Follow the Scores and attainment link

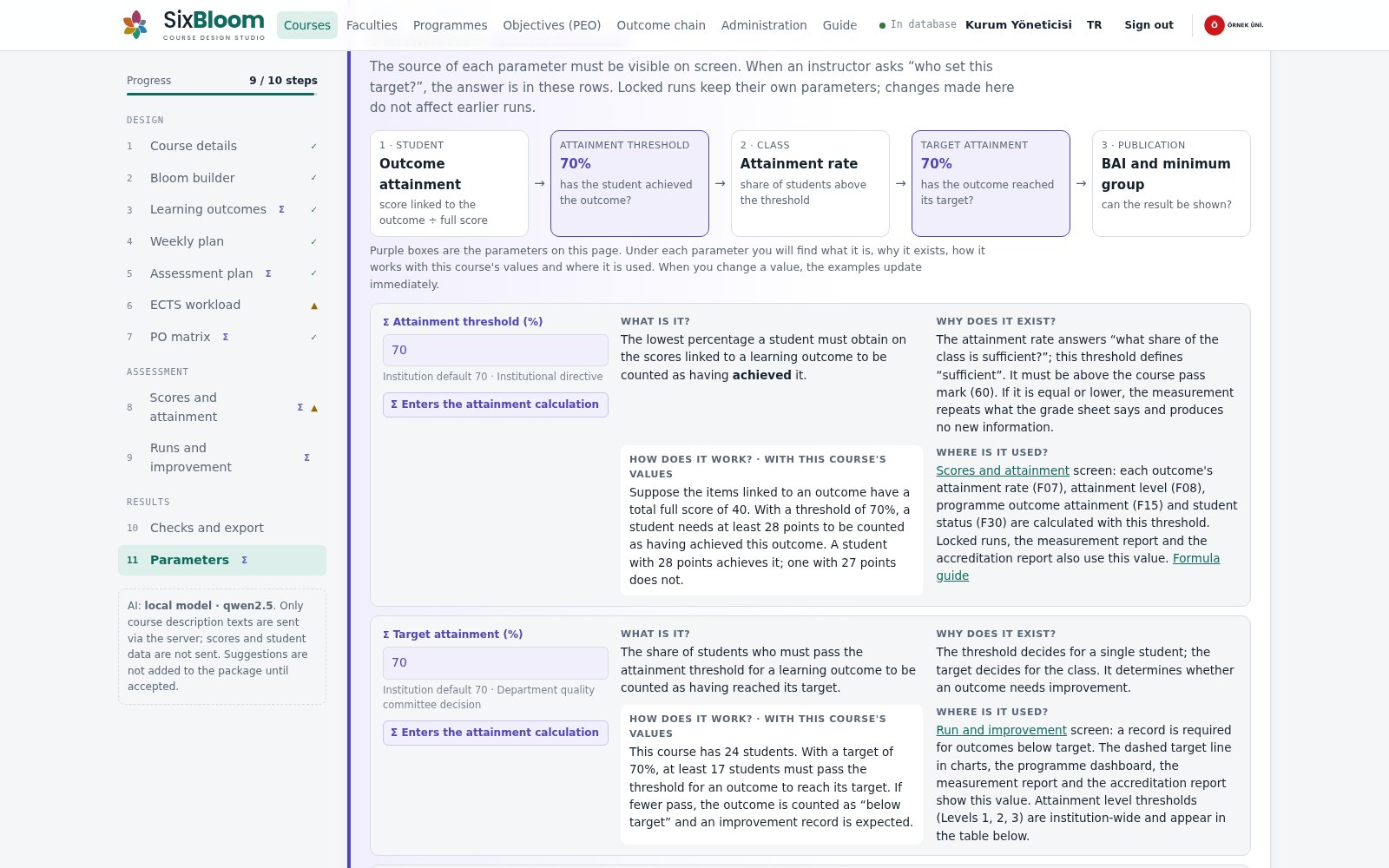1003,470
